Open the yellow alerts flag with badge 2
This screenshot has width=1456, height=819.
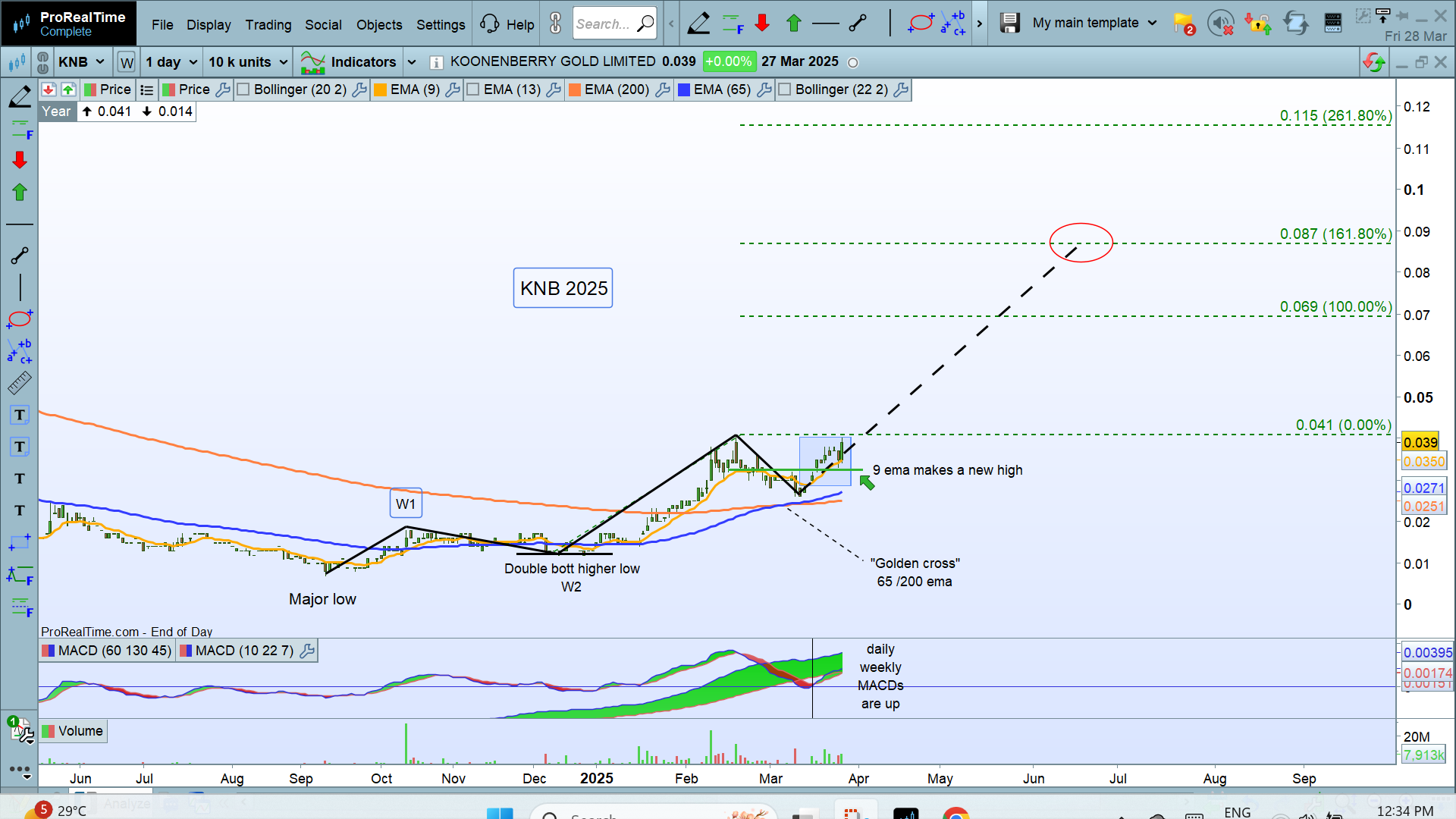[x=1184, y=24]
